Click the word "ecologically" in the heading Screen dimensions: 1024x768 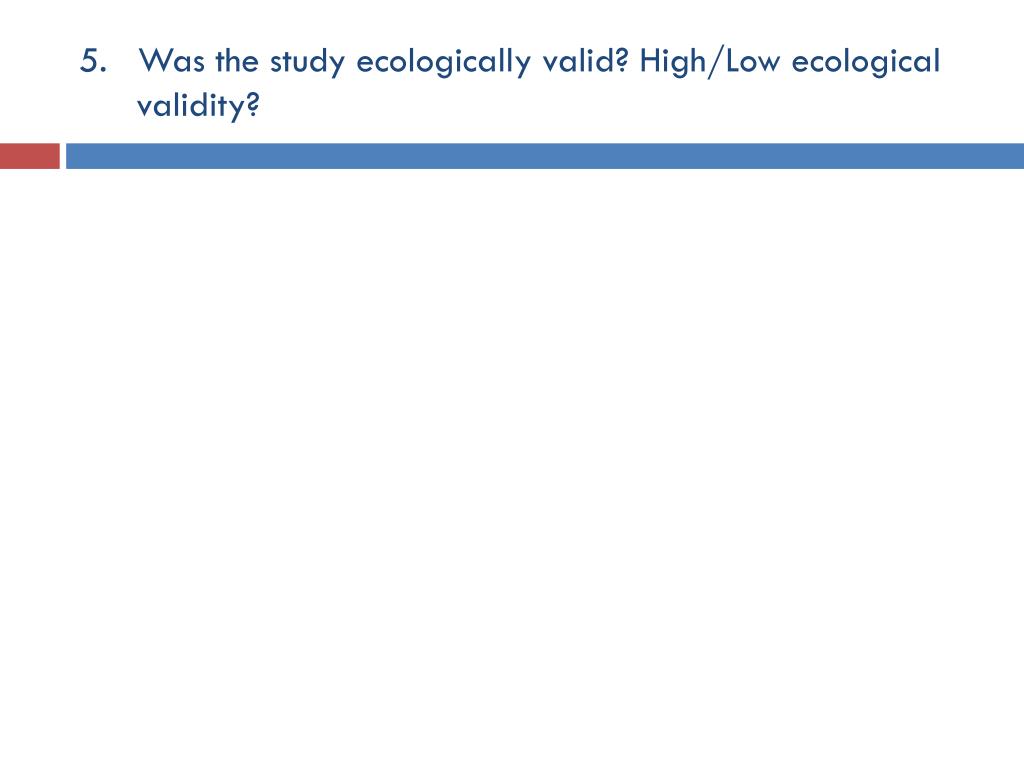click(443, 63)
